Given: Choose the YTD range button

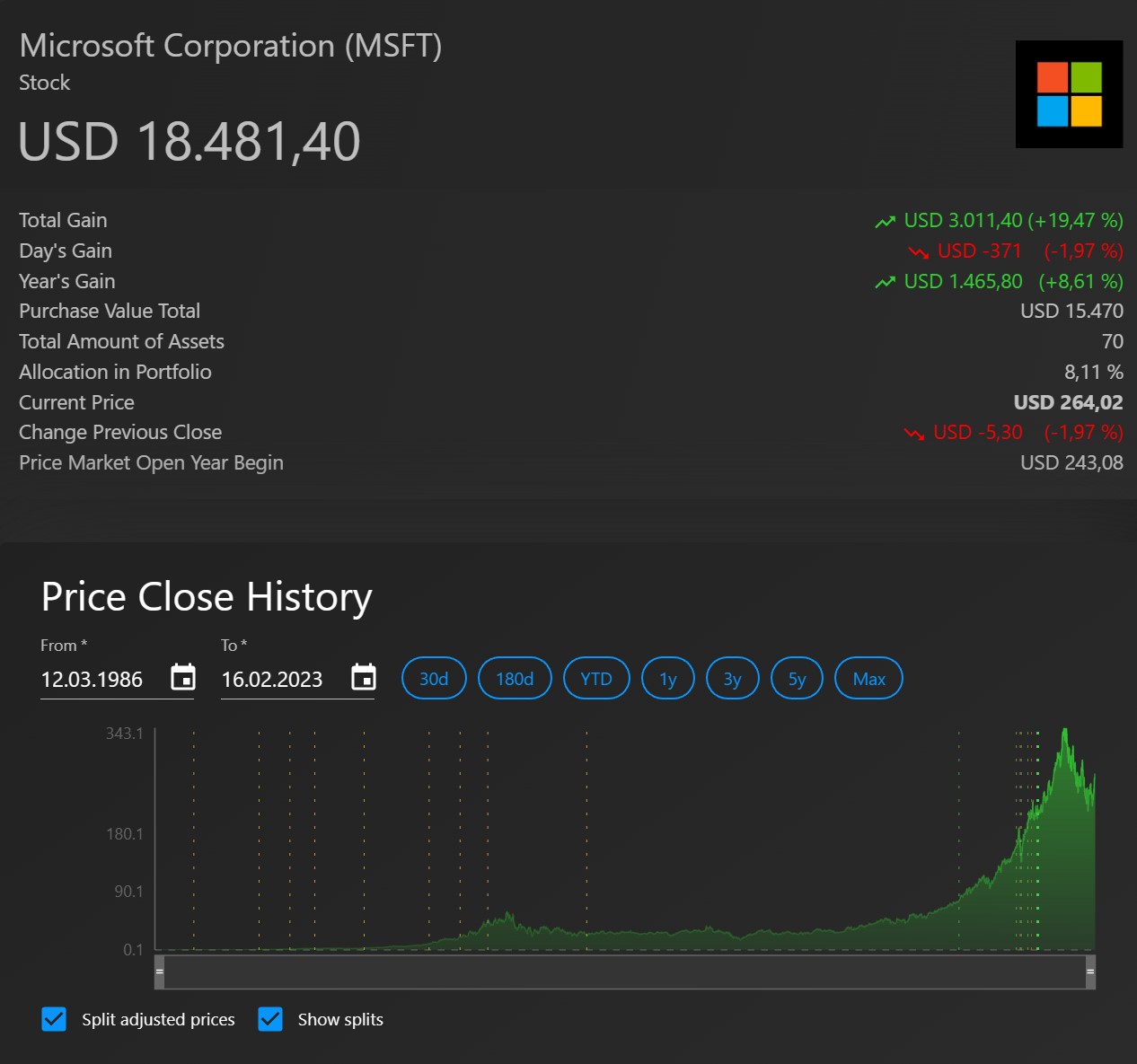Looking at the screenshot, I should click(596, 679).
